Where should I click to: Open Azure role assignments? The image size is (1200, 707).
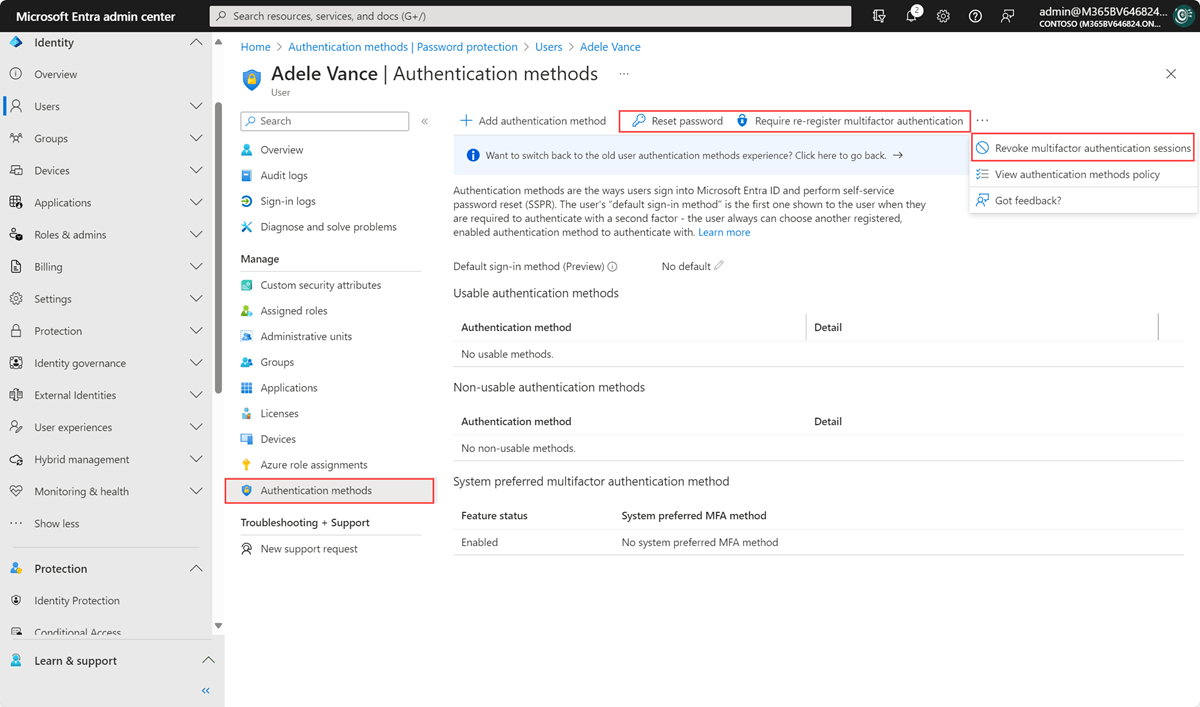point(315,464)
